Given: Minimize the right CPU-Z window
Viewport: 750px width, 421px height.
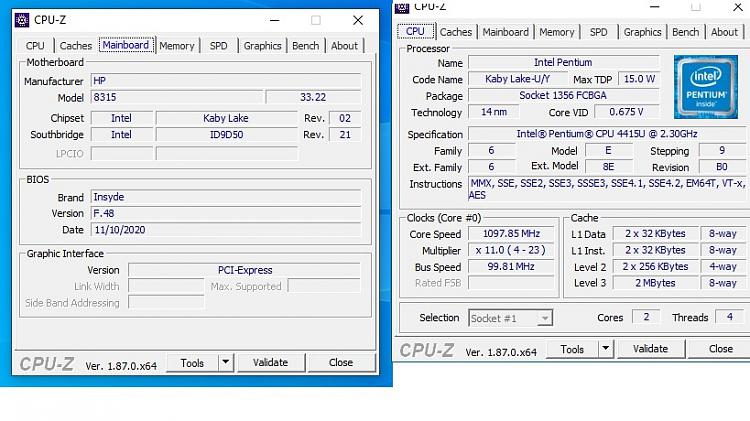Looking at the screenshot, I should 655,7.
